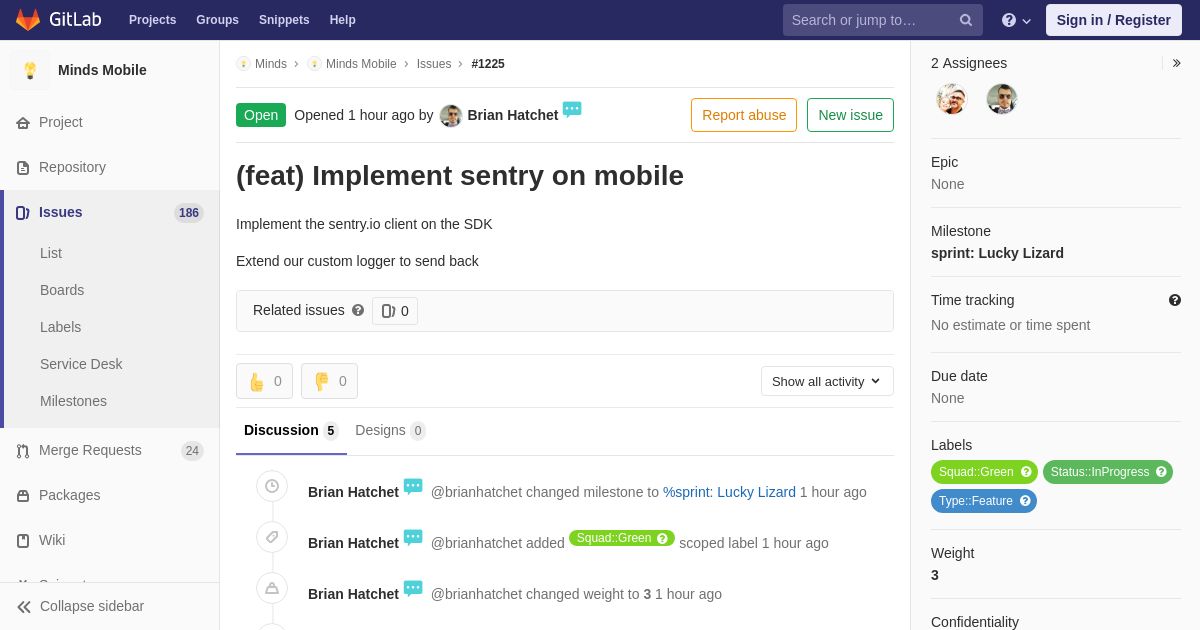This screenshot has width=1200, height=630.
Task: Click Related issues help question icon
Action: click(x=358, y=310)
